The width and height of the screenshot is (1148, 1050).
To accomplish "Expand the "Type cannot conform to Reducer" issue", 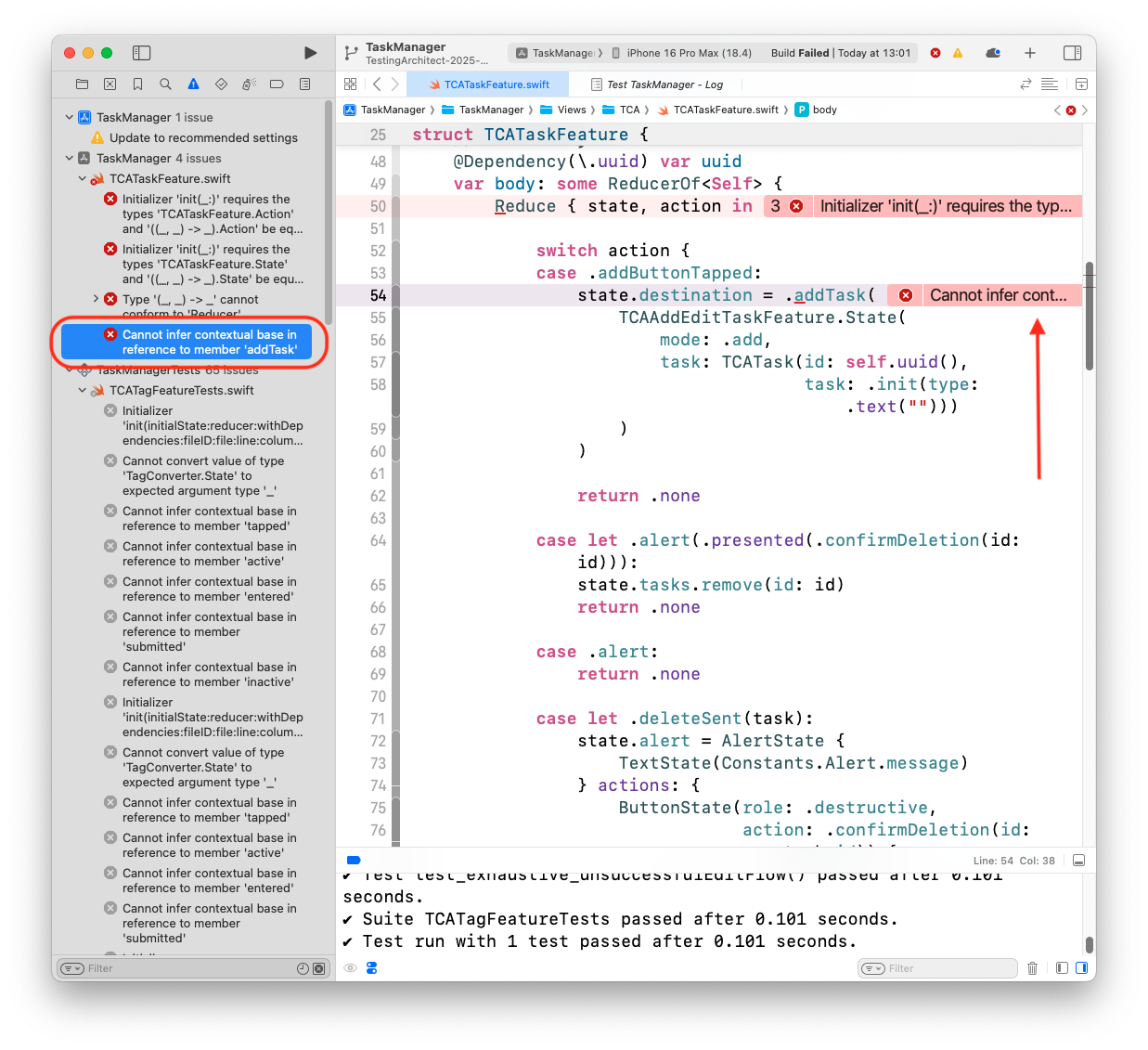I will click(x=96, y=299).
